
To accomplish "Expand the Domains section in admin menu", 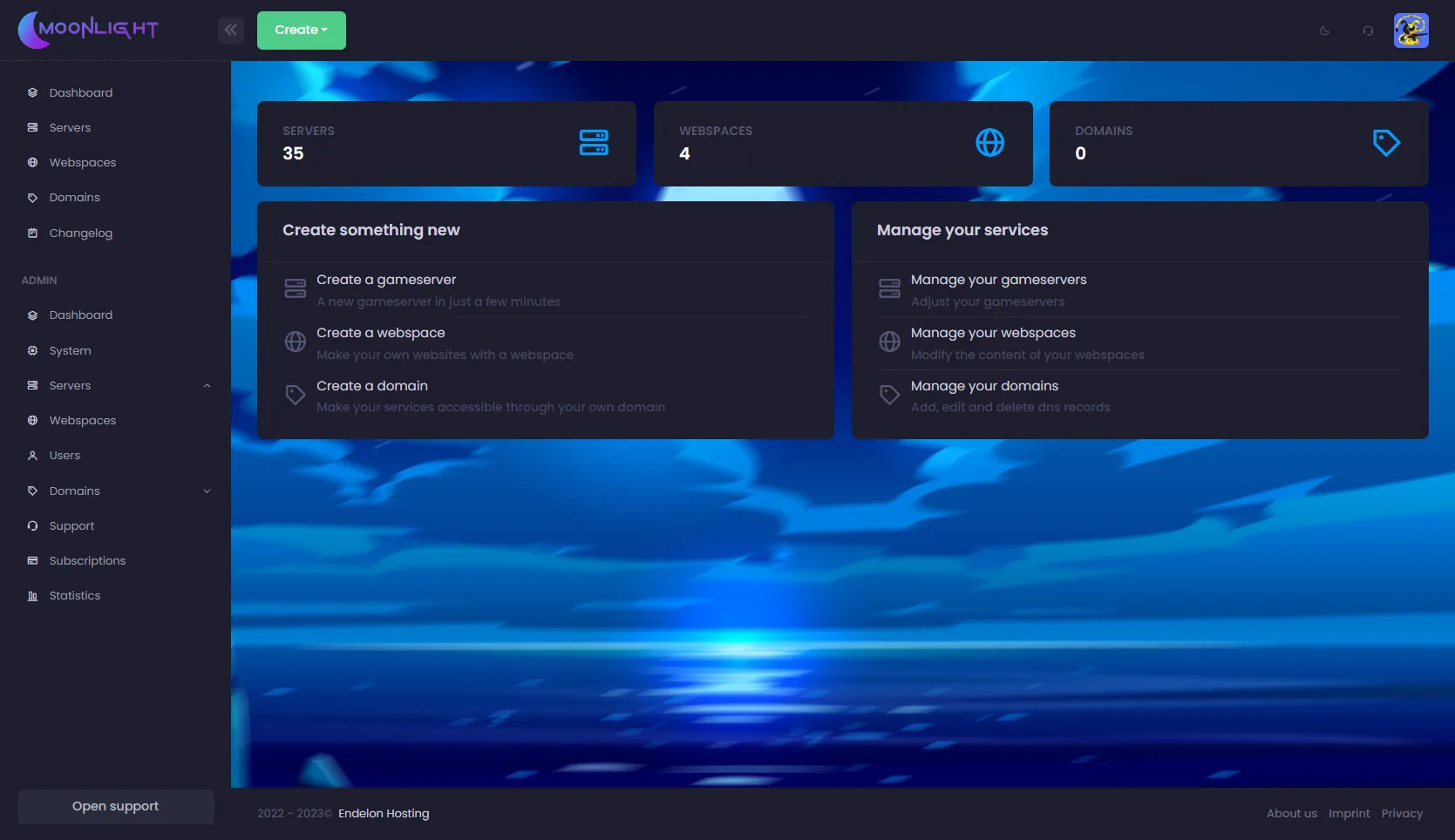I will 207,491.
